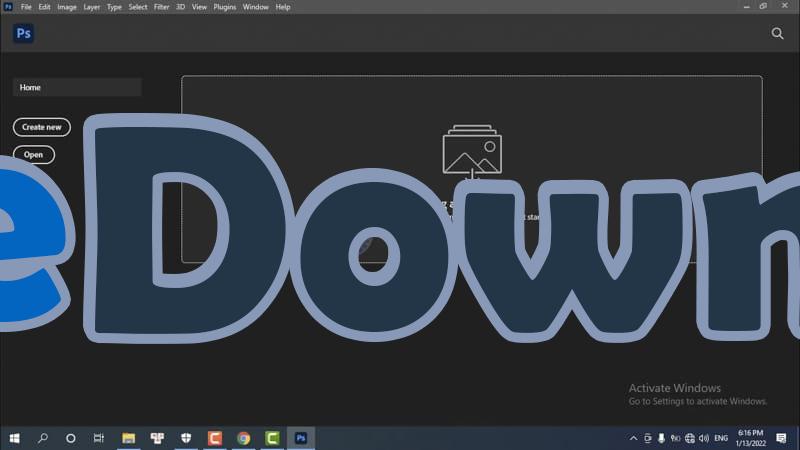This screenshot has width=800, height=450.
Task: Click the Windows Start button
Action: 15,438
